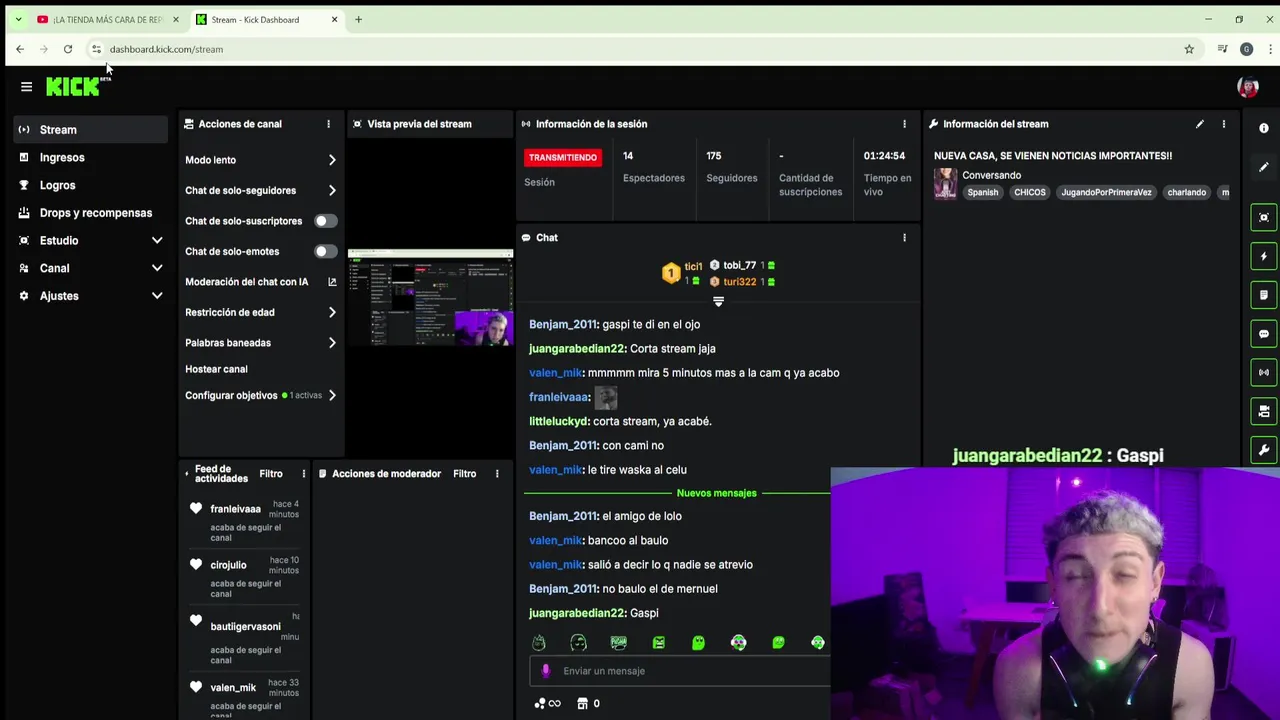Pick the green blob emote
1280x720 pixels.
(698, 643)
